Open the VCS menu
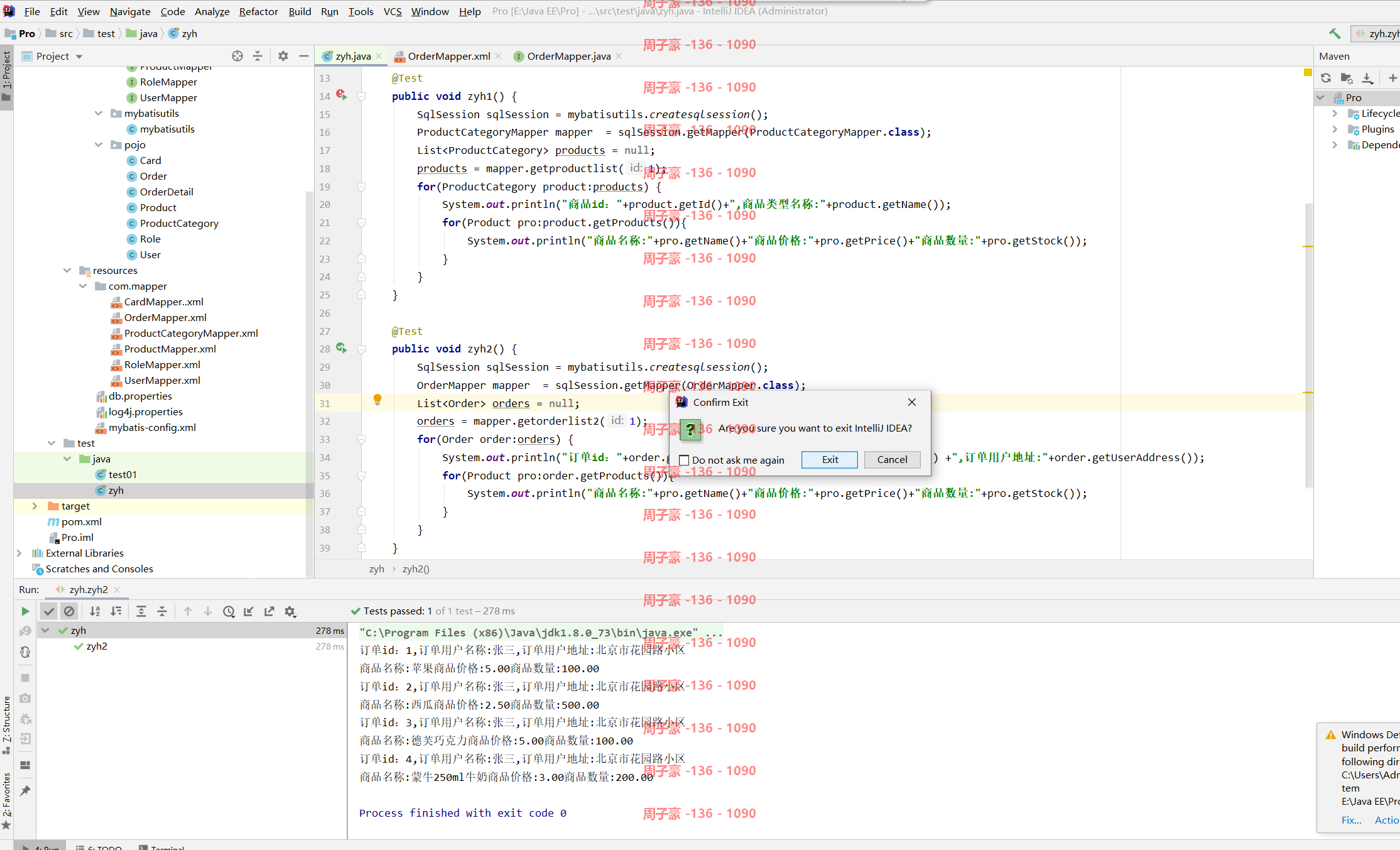The width and height of the screenshot is (1400, 850). [393, 11]
